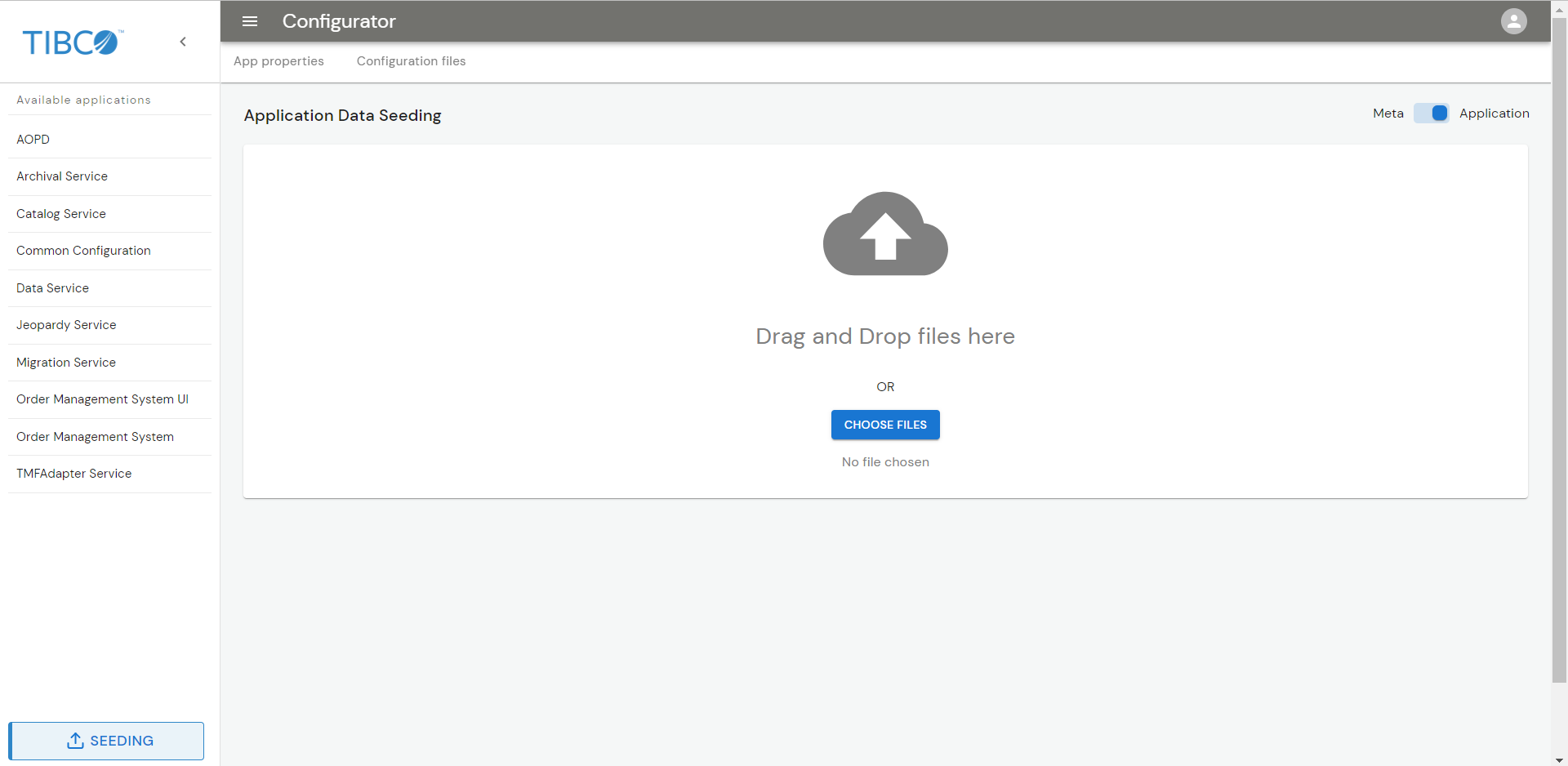Select AOPD application
Image resolution: width=1568 pixels, height=766 pixels.
109,140
